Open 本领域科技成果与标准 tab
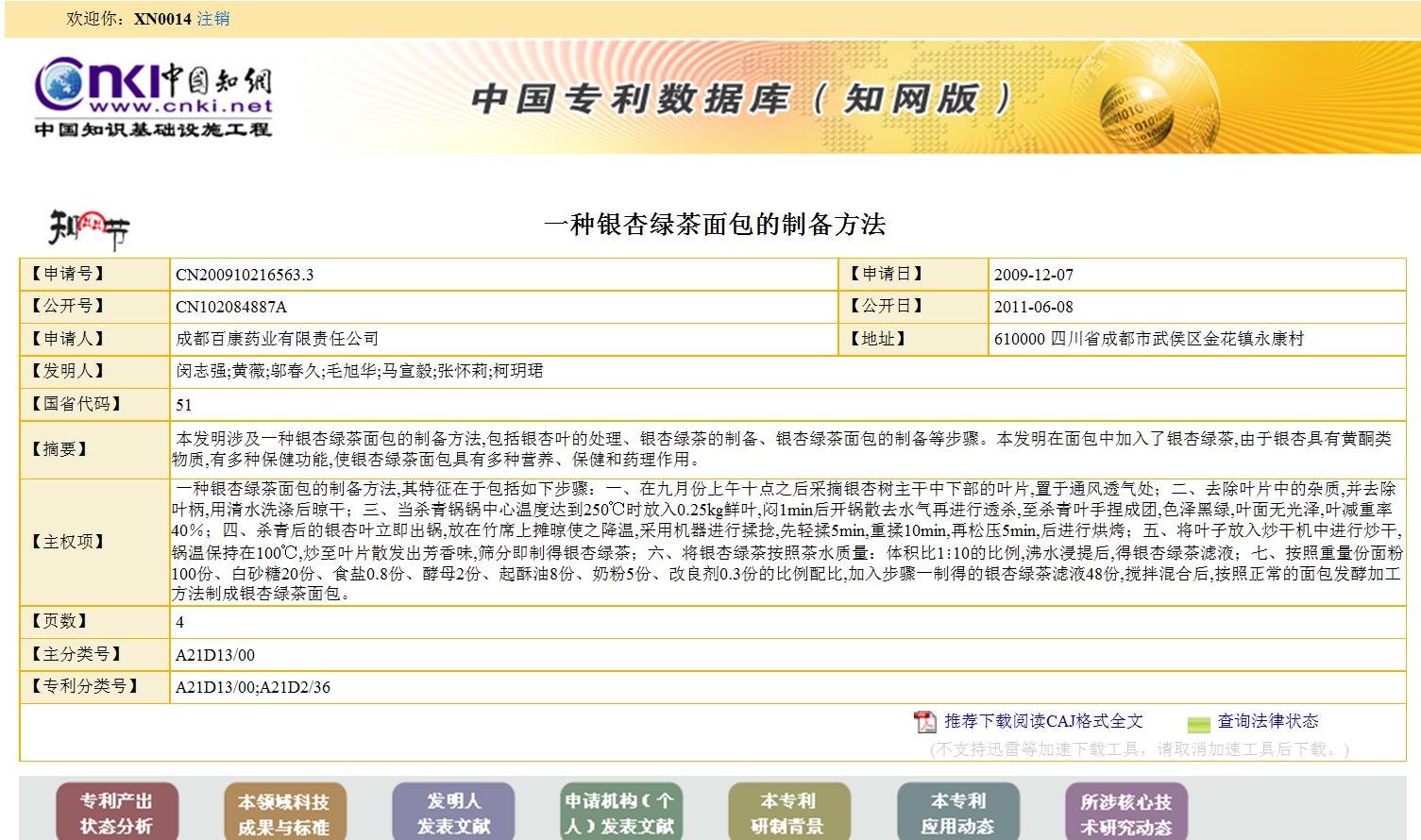This screenshot has height=840, width=1421. (x=284, y=813)
